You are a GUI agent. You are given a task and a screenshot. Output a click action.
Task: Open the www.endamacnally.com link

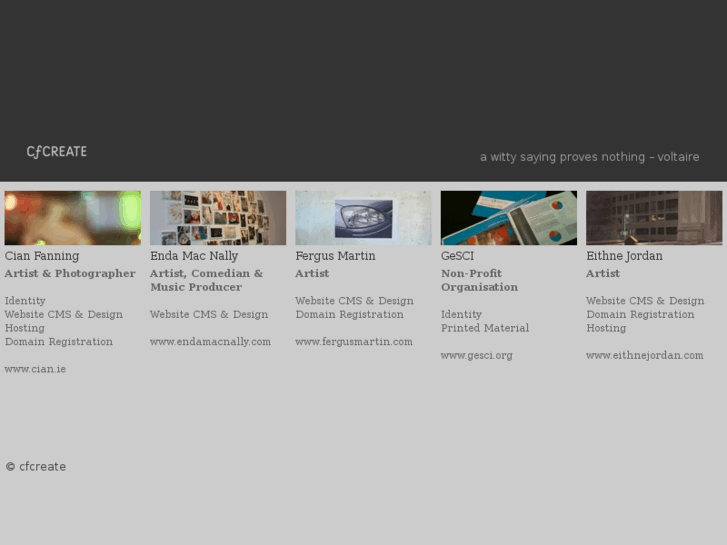tap(210, 342)
